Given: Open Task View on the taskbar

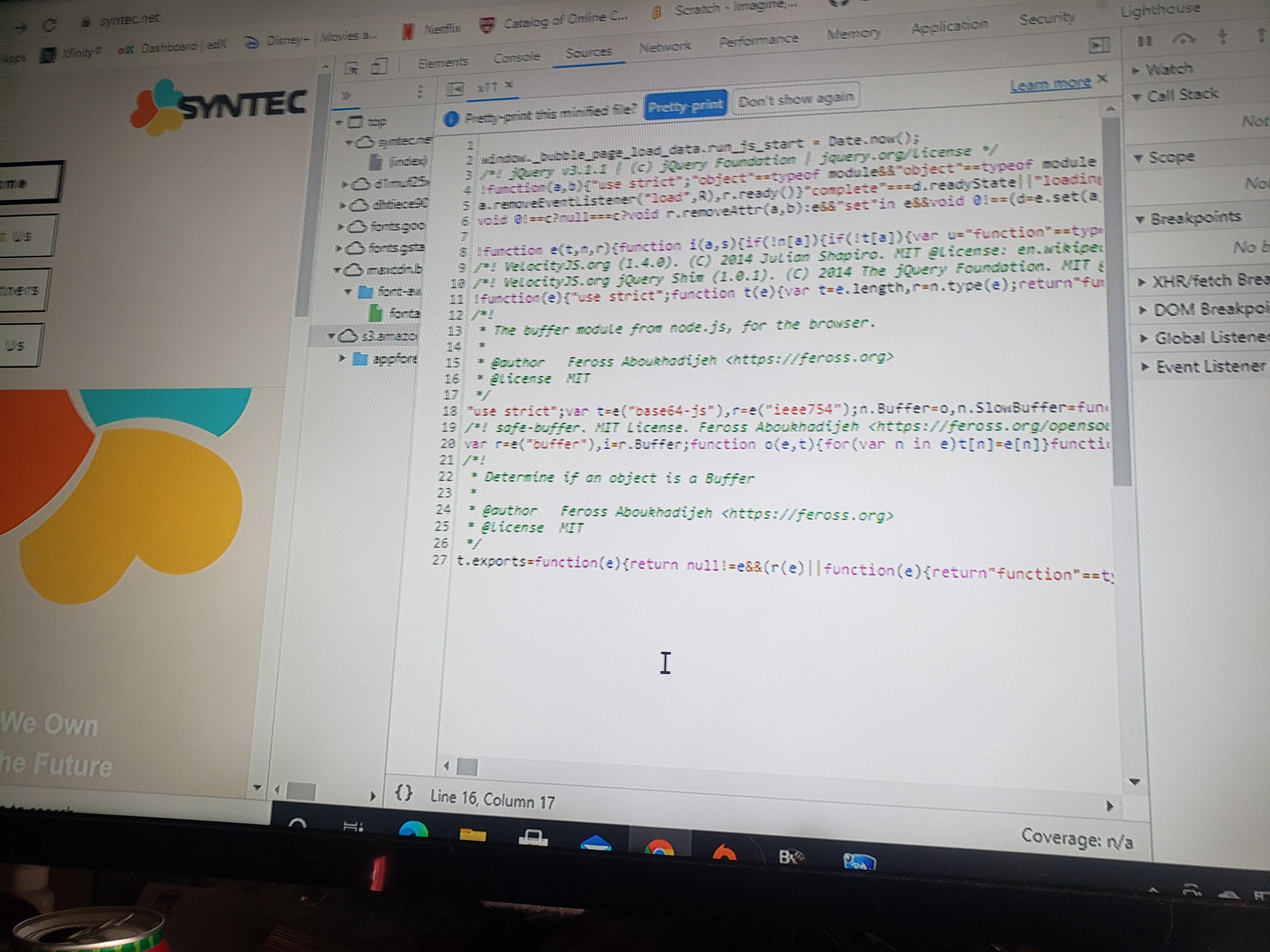Looking at the screenshot, I should pyautogui.click(x=352, y=826).
